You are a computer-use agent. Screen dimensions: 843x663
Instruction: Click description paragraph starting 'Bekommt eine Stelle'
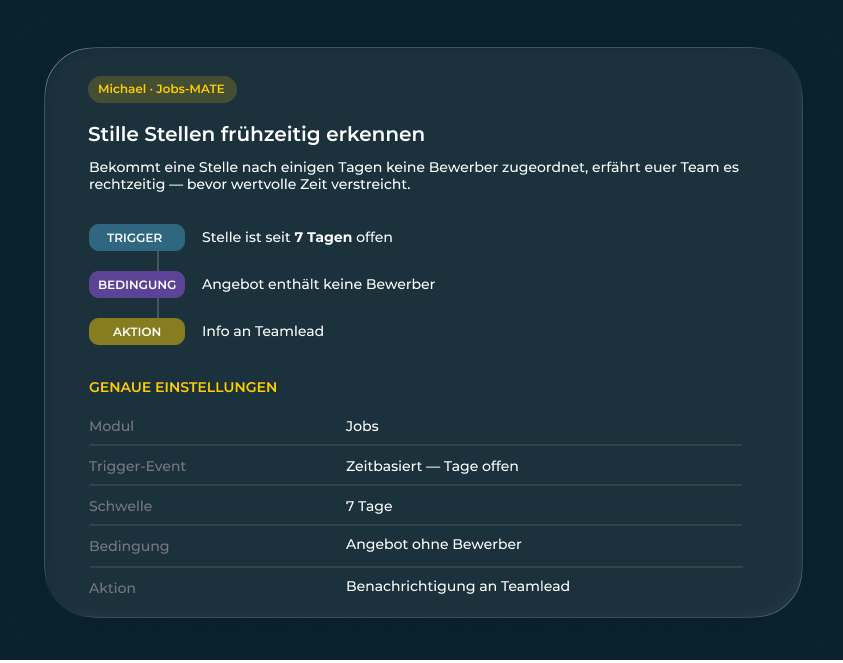point(414,175)
